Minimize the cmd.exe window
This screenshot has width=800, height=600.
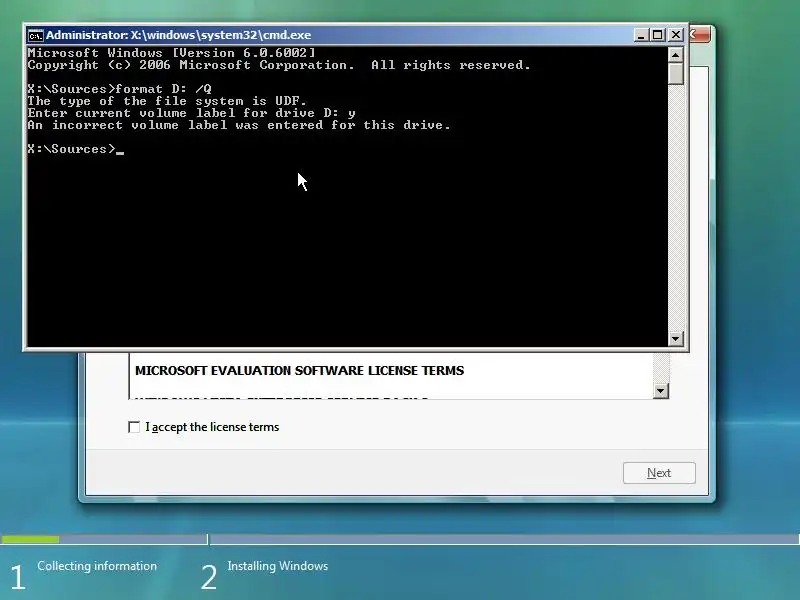pos(641,35)
